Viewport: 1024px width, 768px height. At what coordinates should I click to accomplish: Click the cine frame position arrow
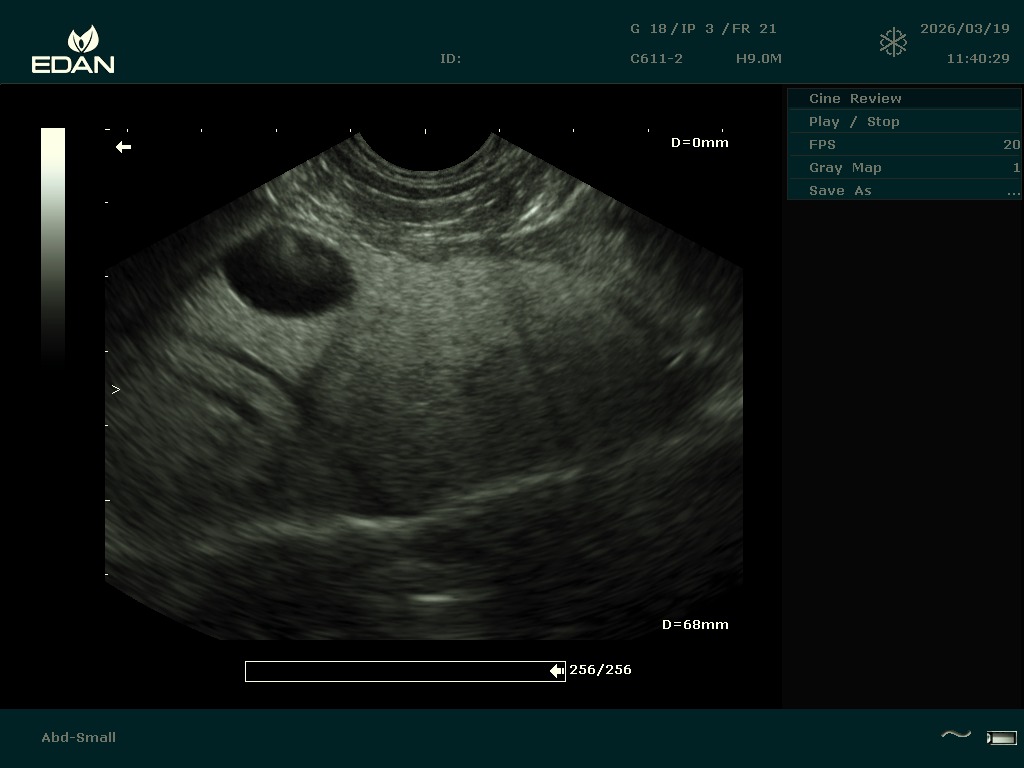point(557,671)
